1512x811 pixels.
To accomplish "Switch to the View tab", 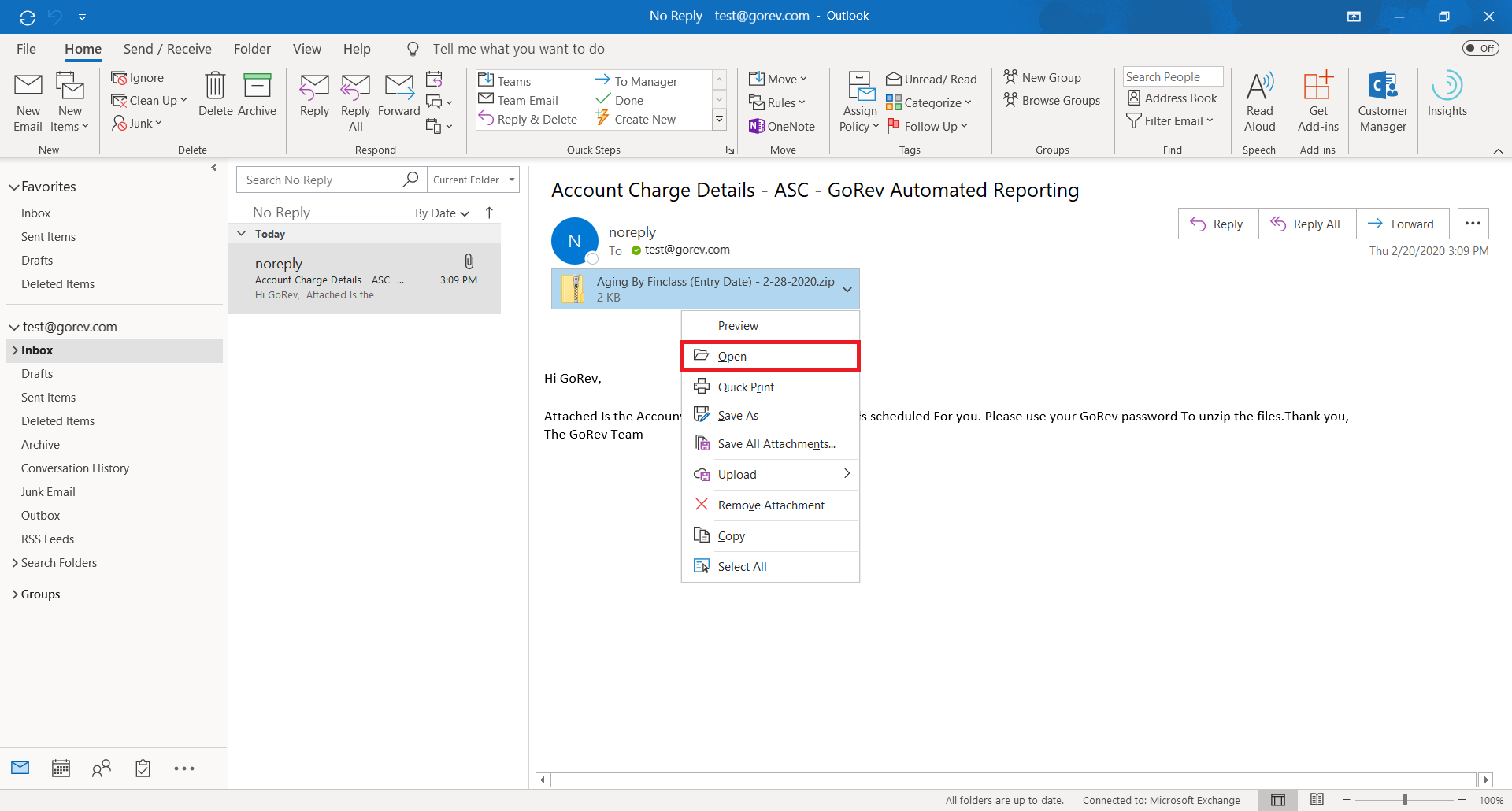I will coord(307,49).
